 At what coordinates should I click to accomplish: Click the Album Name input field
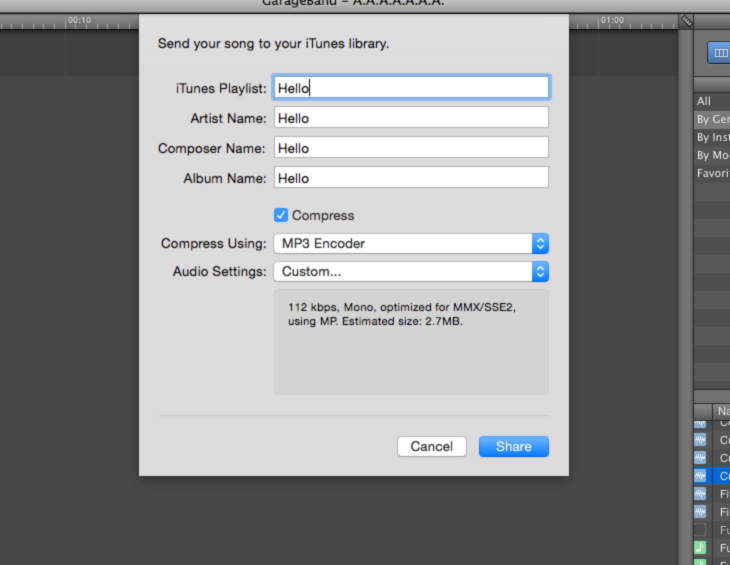tap(411, 178)
